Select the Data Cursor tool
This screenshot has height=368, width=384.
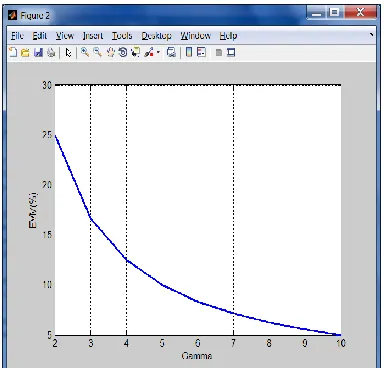click(136, 53)
